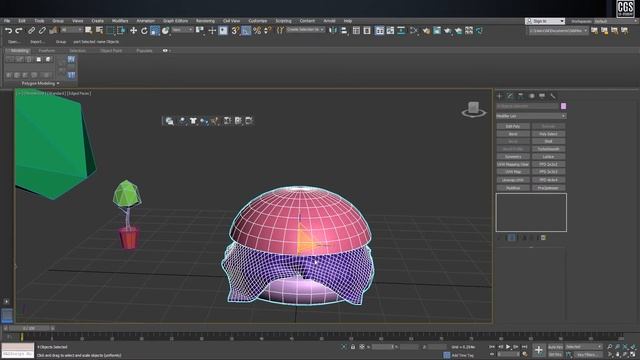
Task: Activate the Select and Scale tool
Action: (x=155, y=31)
